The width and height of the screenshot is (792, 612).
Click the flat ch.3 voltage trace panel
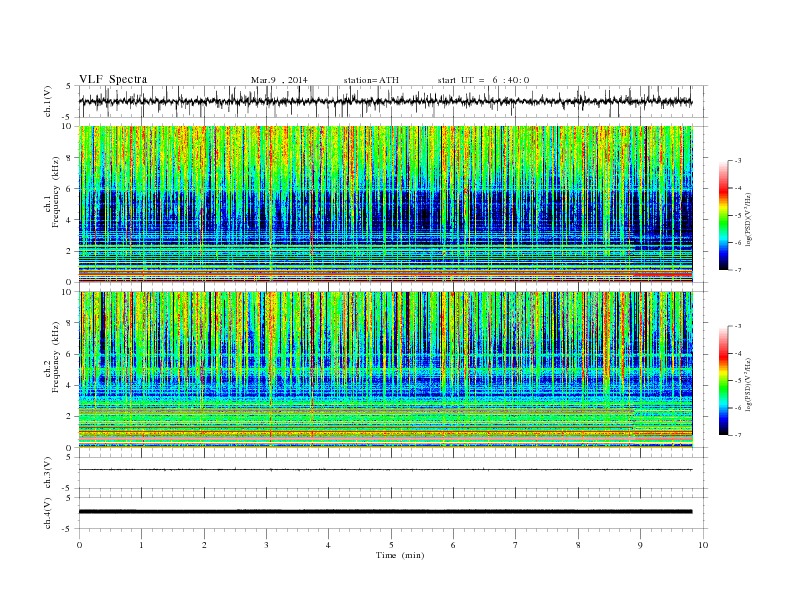[x=393, y=473]
